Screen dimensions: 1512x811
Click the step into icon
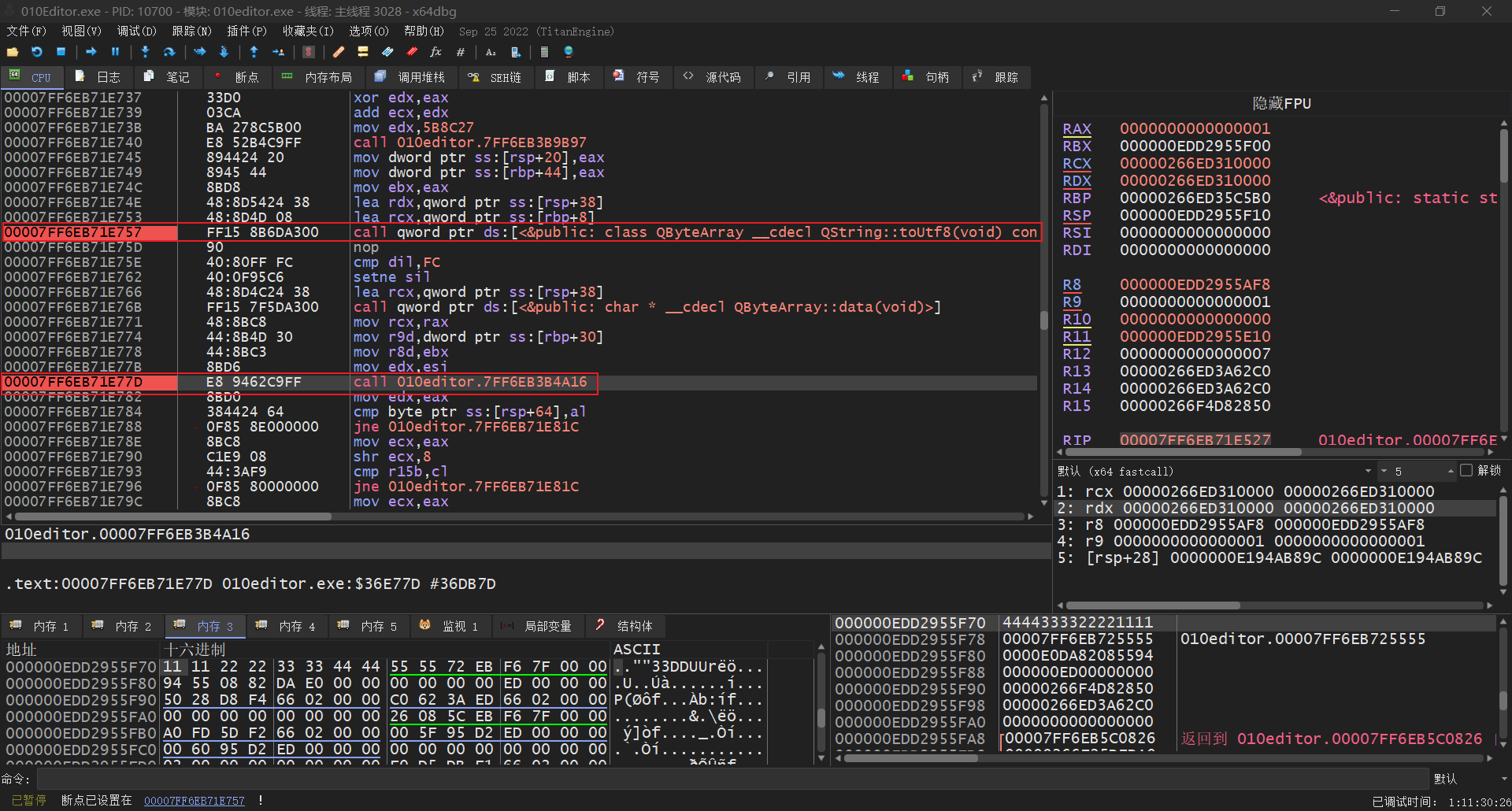(x=145, y=52)
